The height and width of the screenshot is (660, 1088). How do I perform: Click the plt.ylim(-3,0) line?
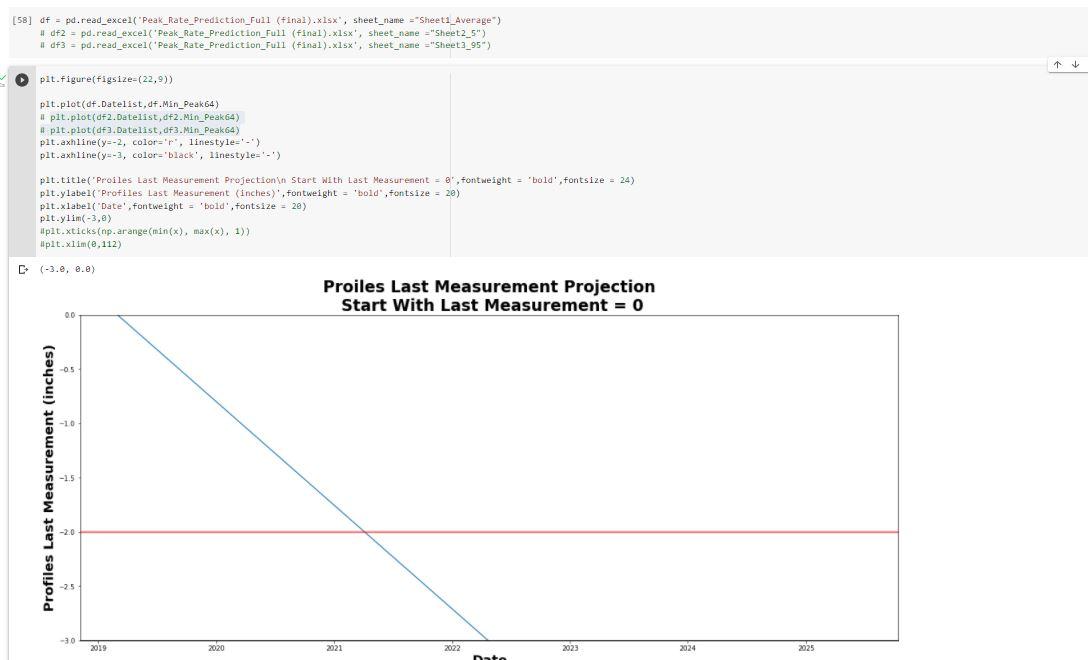pos(76,219)
